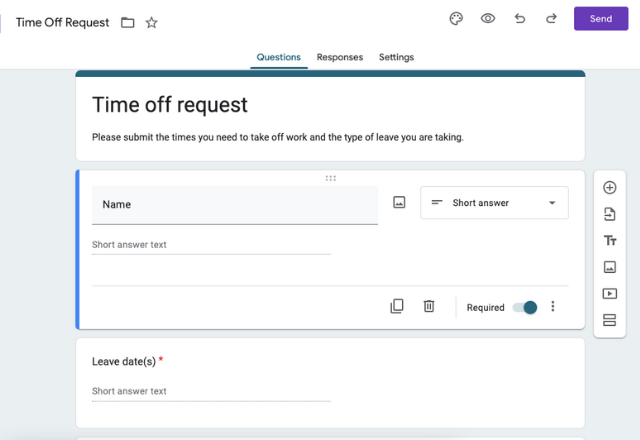Open the customize theme palette
The image size is (640, 440).
(x=456, y=18)
